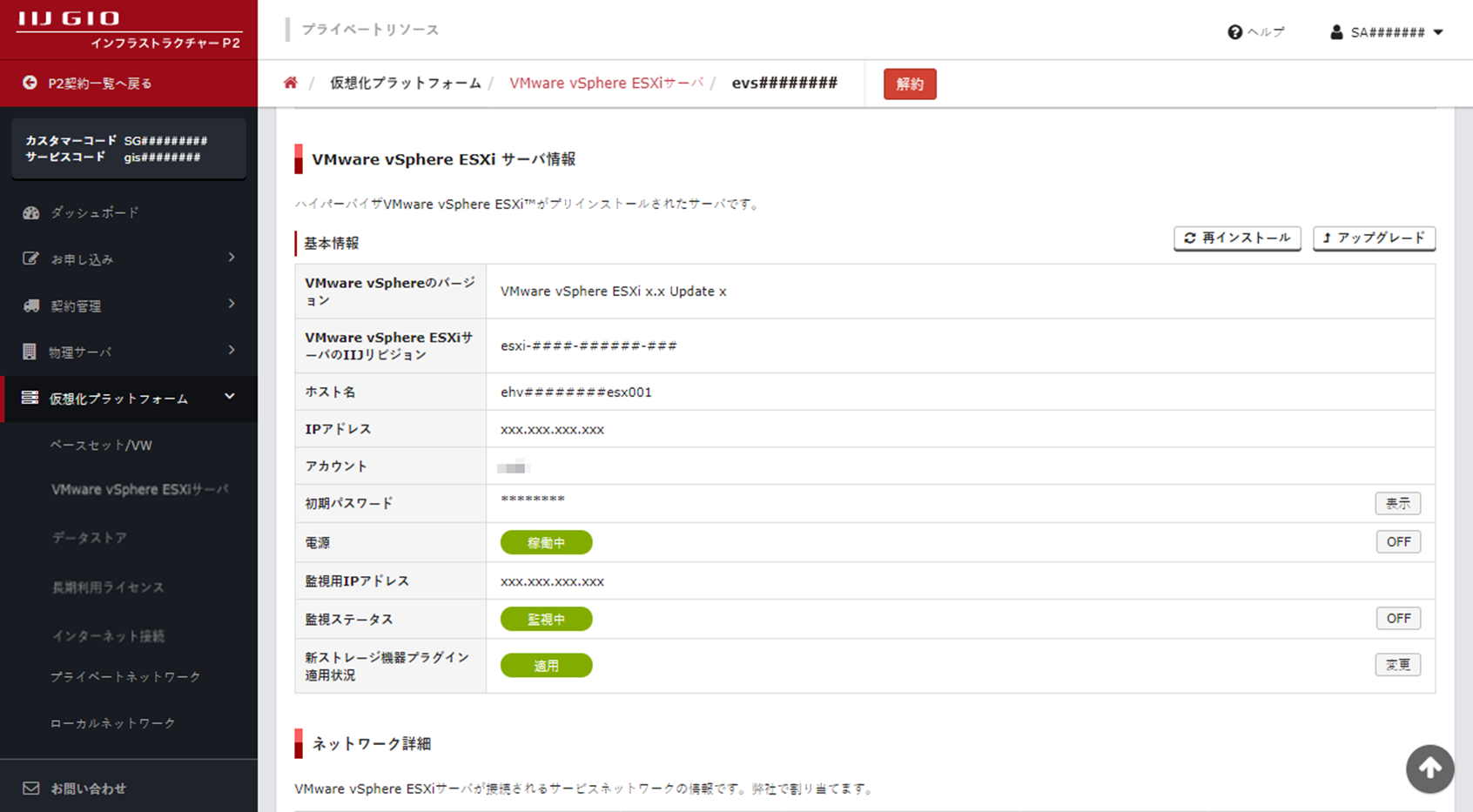This screenshot has height=812, width=1473.
Task: Expand the 物理サーバ submenu chevron
Action: click(232, 350)
